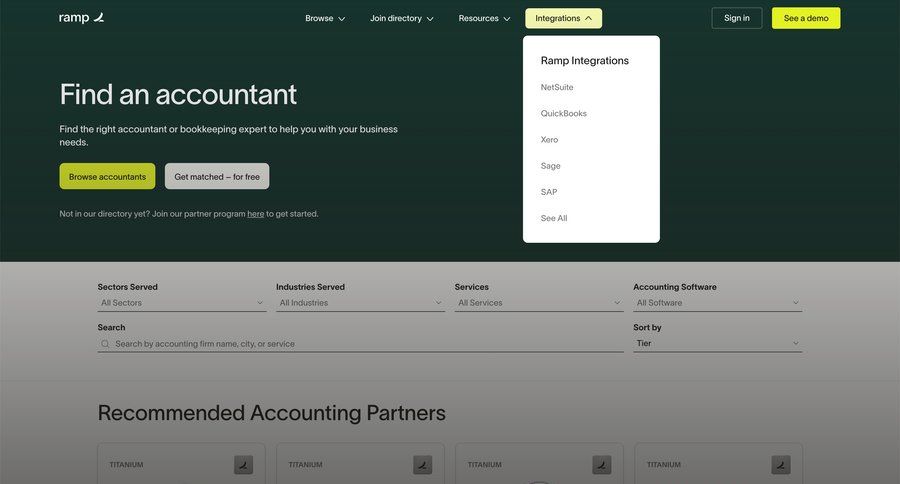Collapse the Integrations menu

point(563,18)
